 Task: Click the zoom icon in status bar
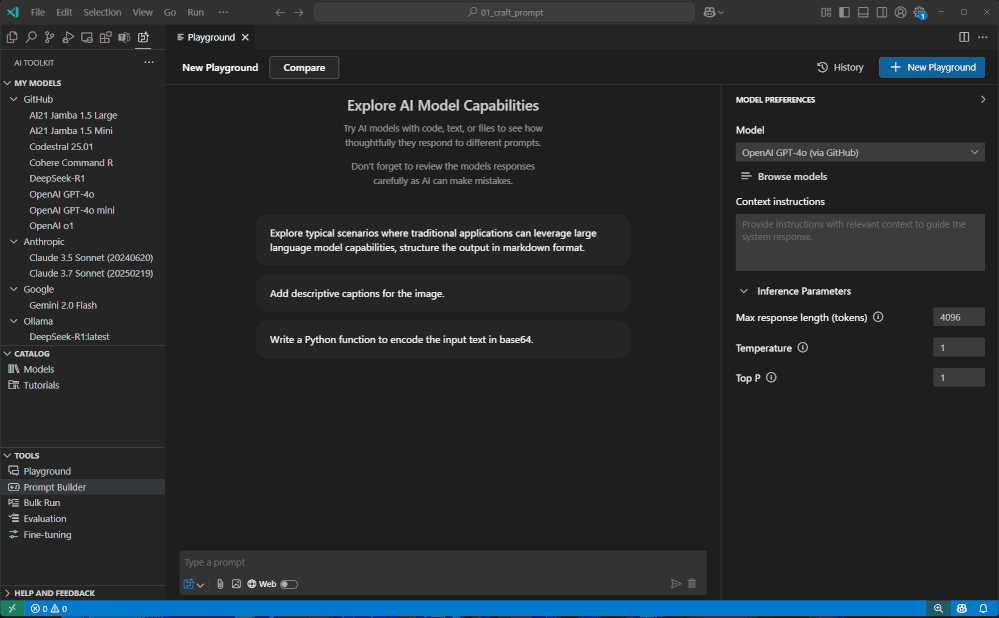click(938, 608)
